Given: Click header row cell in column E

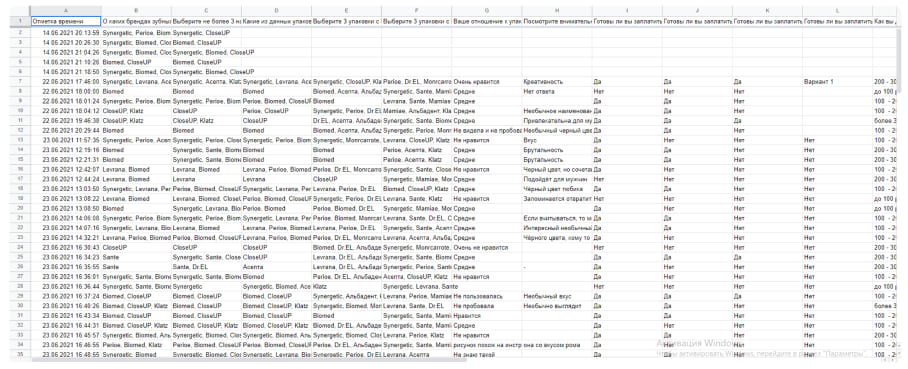Looking at the screenshot, I should (x=346, y=21).
